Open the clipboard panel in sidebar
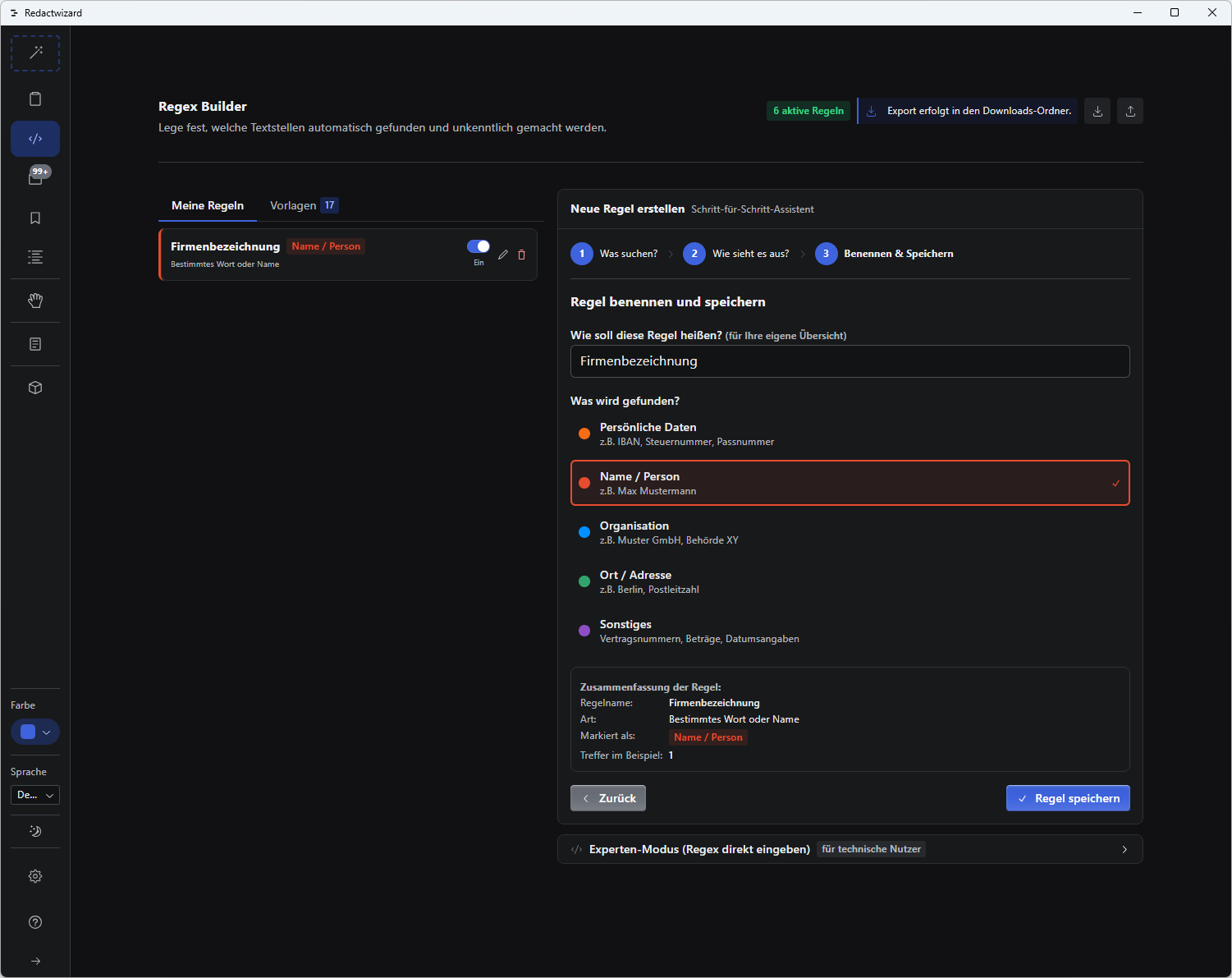1232x978 pixels. coord(35,99)
